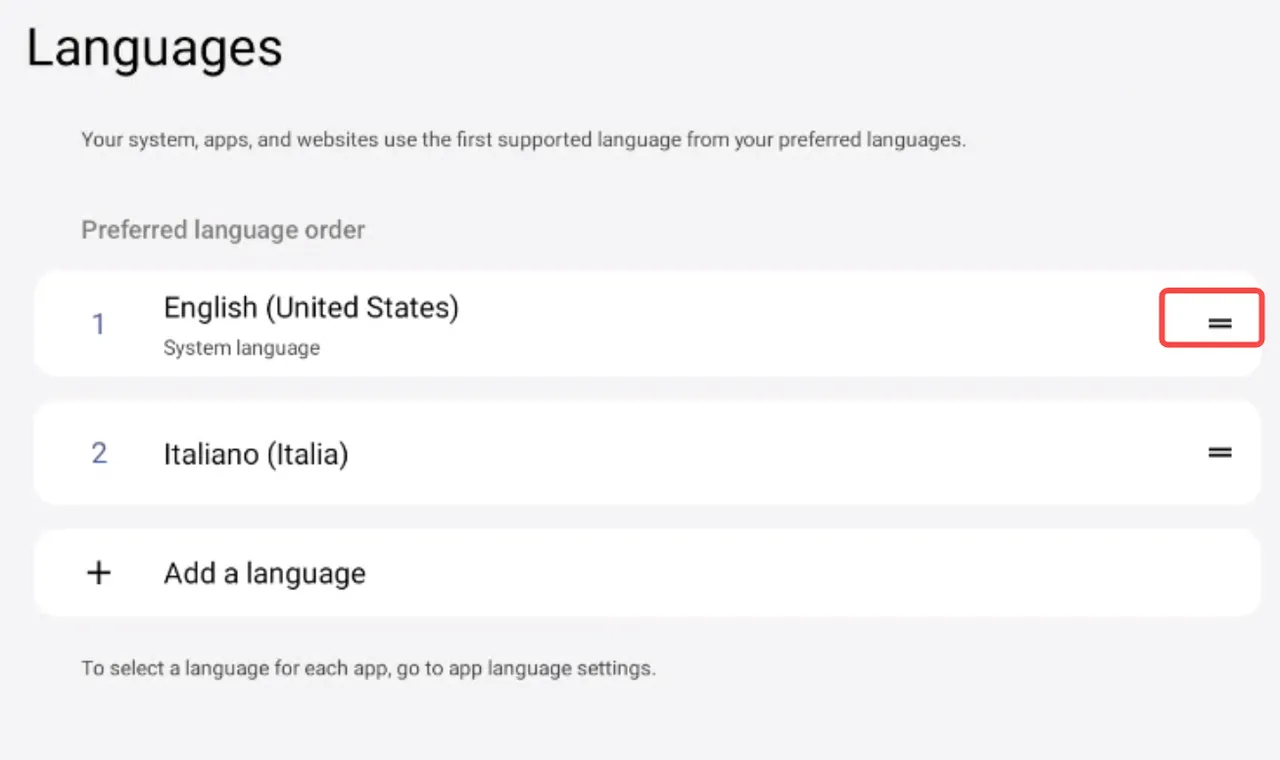Click the description about first supported language
This screenshot has height=760, width=1280.
click(523, 140)
